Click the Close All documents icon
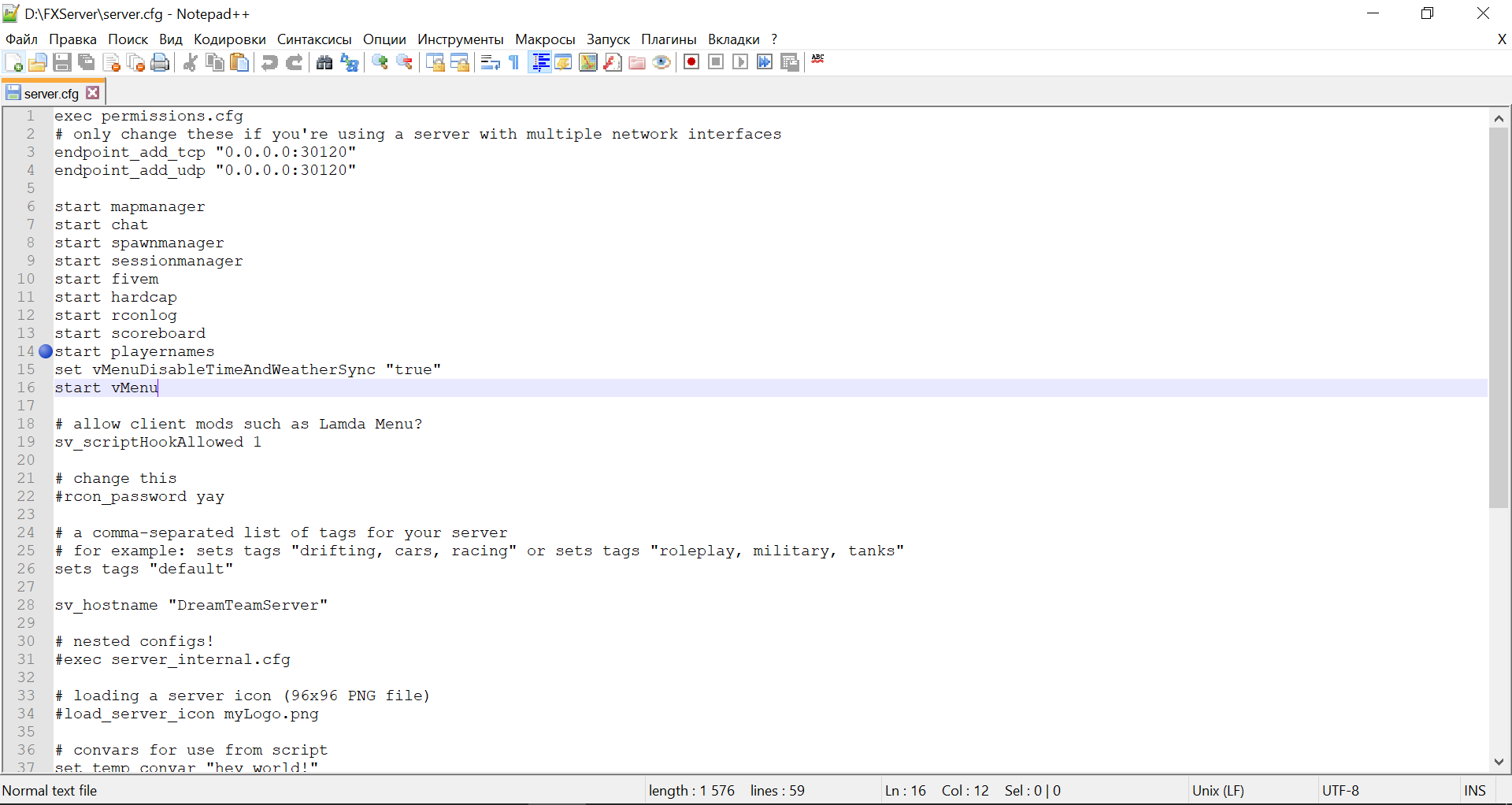1512x805 pixels. (136, 63)
